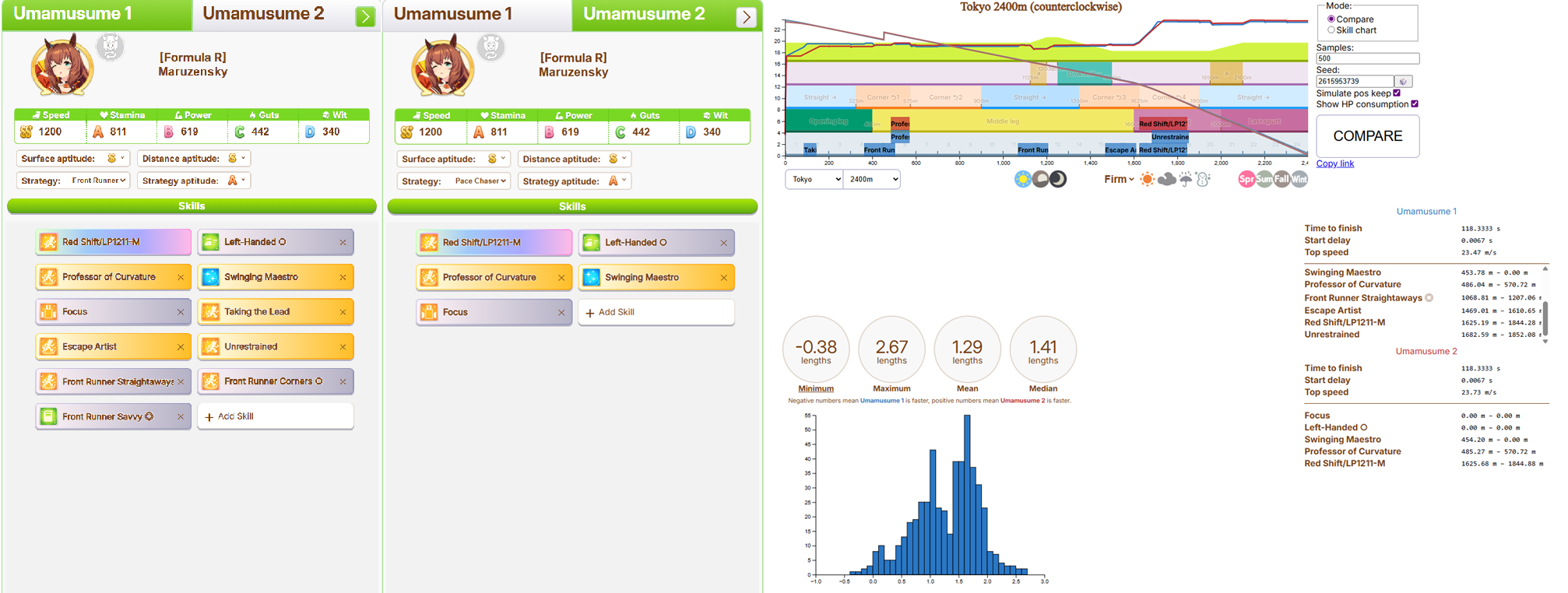1568x593 pixels.
Task: Click the Speed 1200 field in Front Runner panel
Action: click(50, 132)
